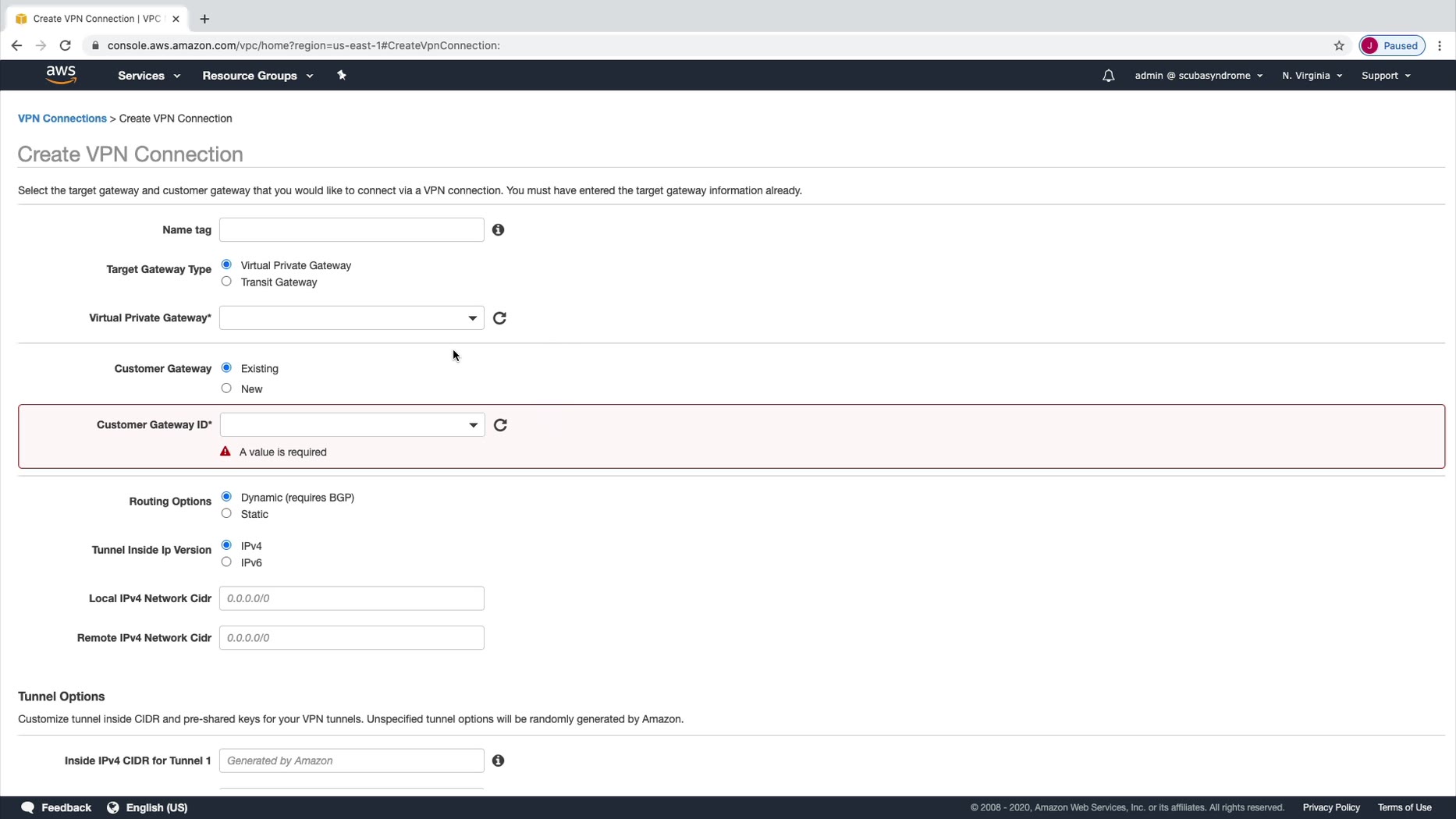Click the Local IPv4 Network Cidr field
1456x819 pixels.
pos(351,598)
